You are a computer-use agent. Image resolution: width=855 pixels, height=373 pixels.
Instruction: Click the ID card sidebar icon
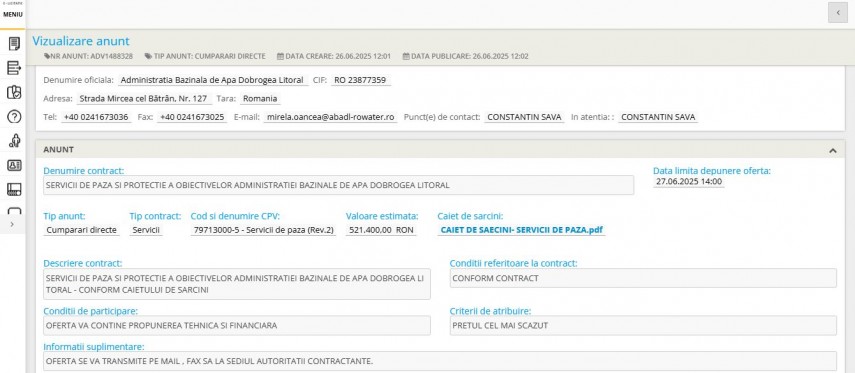[14, 165]
